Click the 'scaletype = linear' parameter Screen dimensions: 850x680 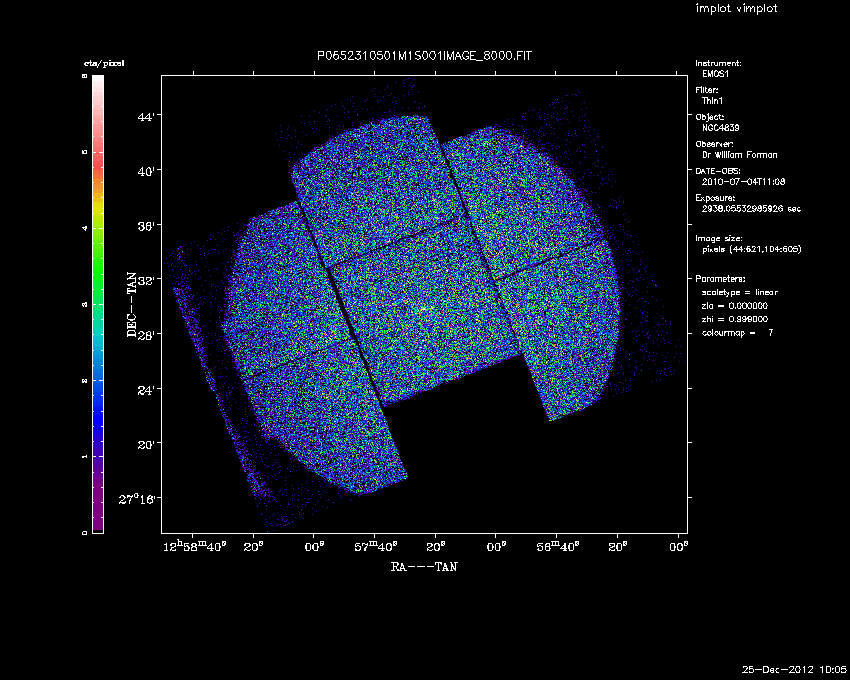click(739, 292)
